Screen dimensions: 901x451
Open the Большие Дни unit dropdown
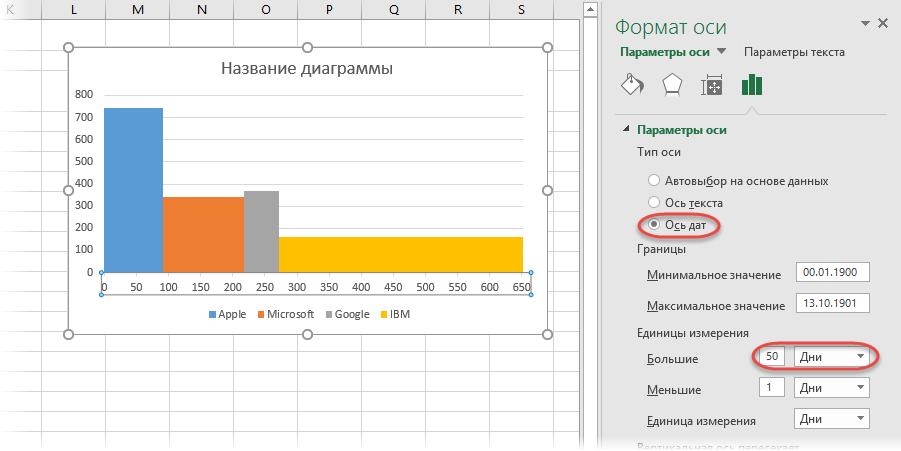pos(831,357)
